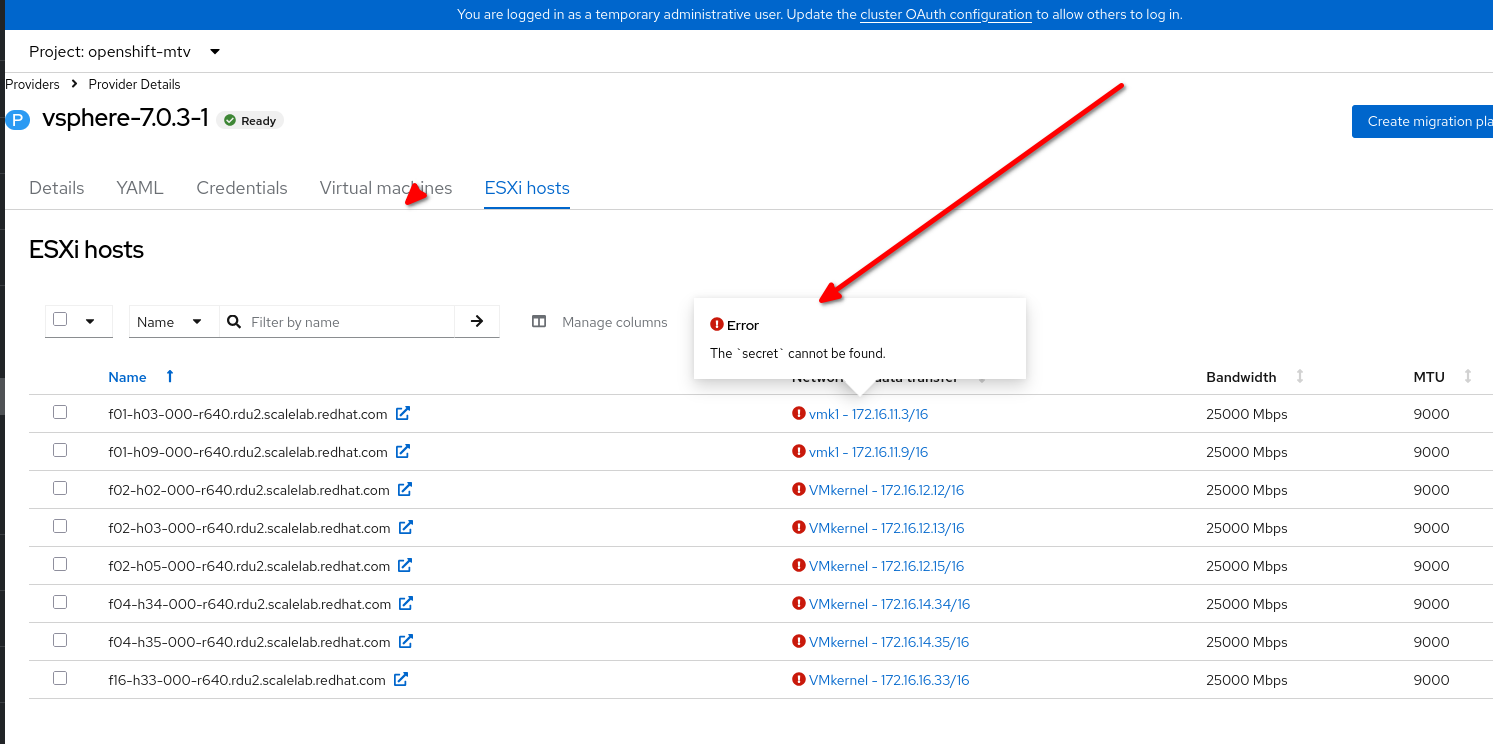
Task: Toggle Name column sort direction arrow
Action: pyautogui.click(x=170, y=376)
